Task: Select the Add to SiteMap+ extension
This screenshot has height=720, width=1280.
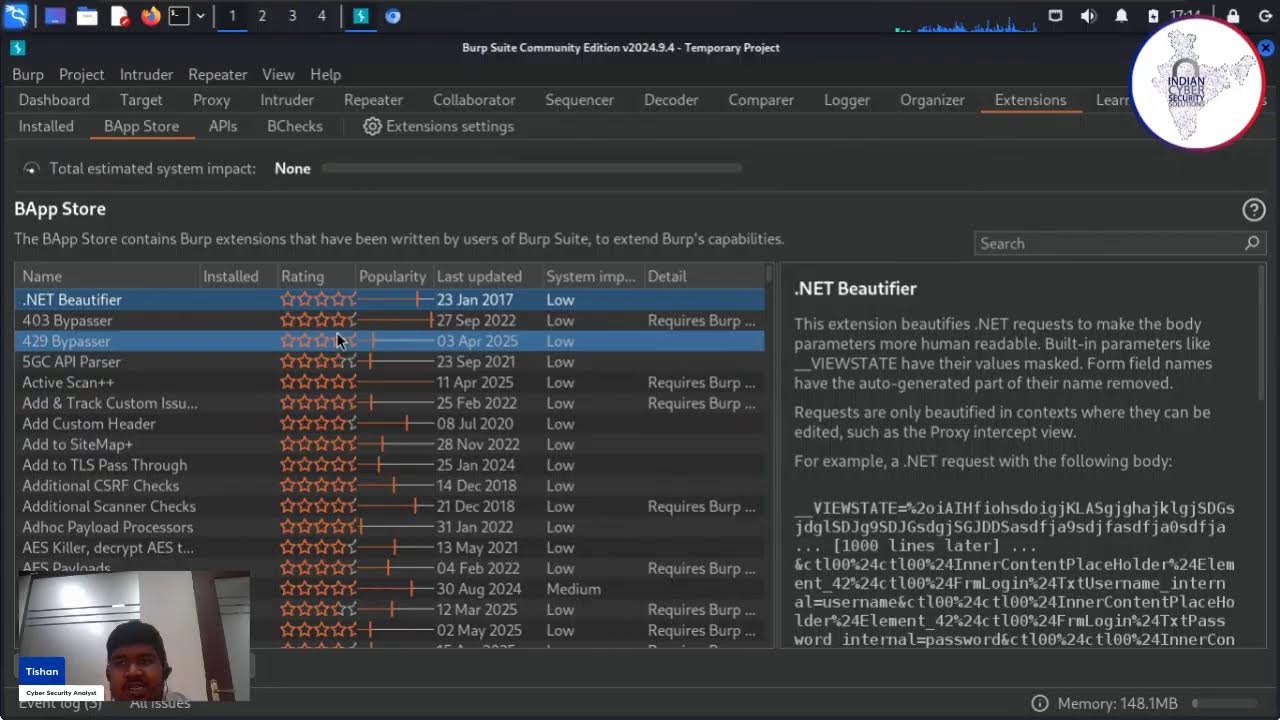Action: point(389,445)
